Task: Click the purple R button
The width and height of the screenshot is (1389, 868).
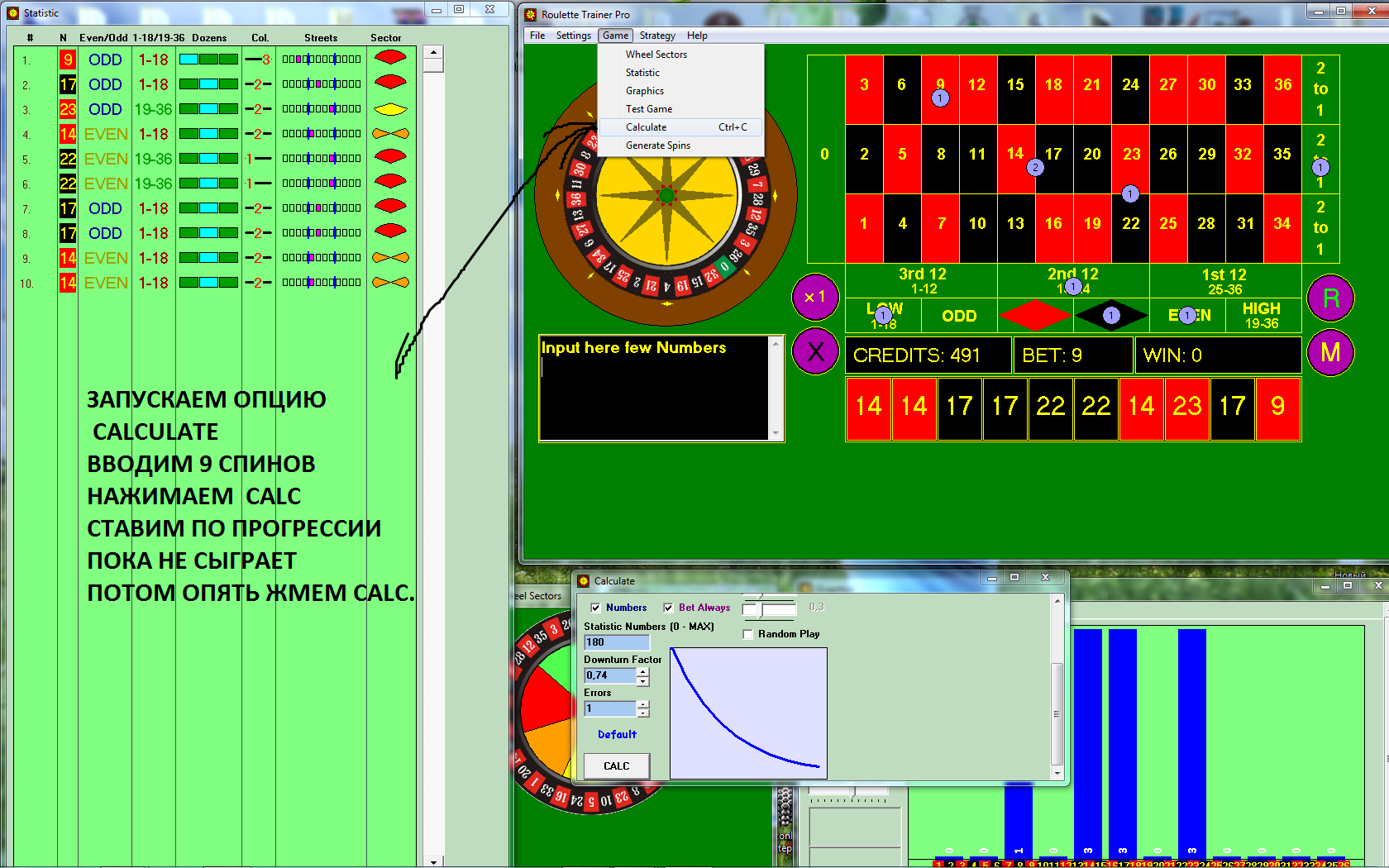Action: coord(1330,298)
